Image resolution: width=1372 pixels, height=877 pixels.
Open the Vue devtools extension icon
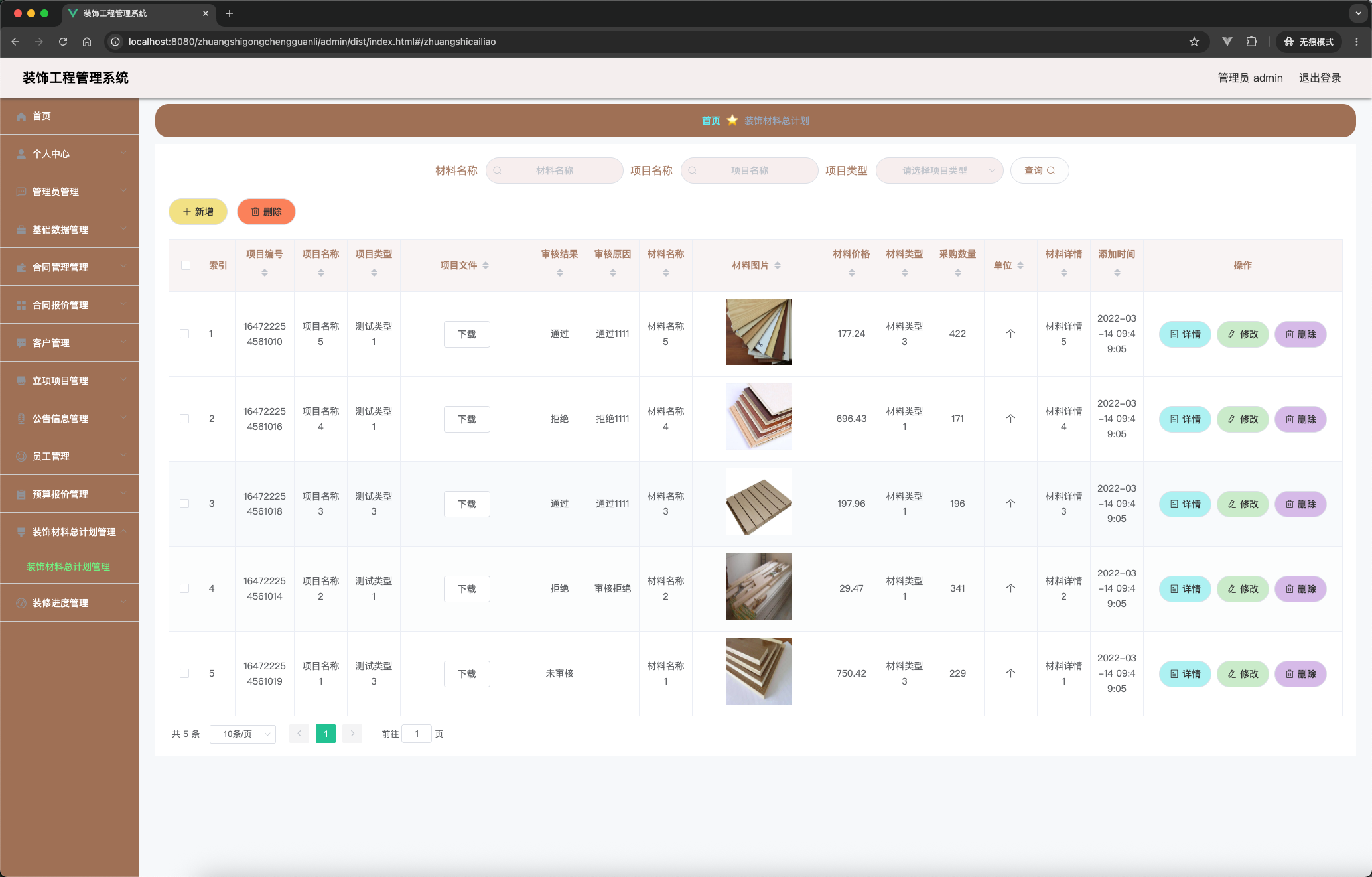pos(1227,42)
